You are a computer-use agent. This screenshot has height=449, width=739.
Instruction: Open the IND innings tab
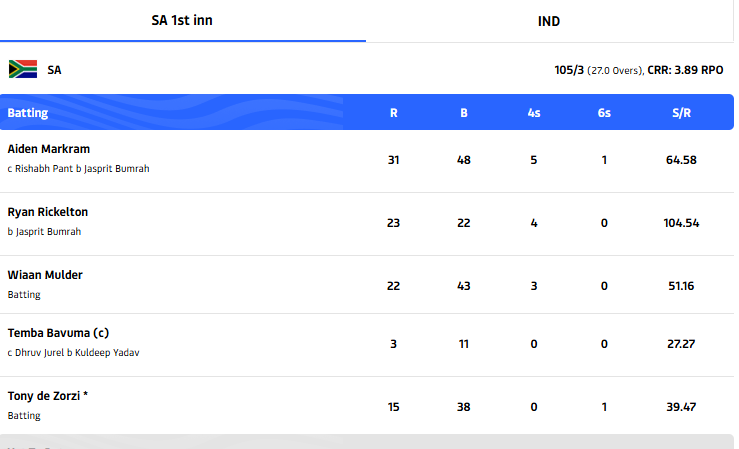click(x=549, y=21)
